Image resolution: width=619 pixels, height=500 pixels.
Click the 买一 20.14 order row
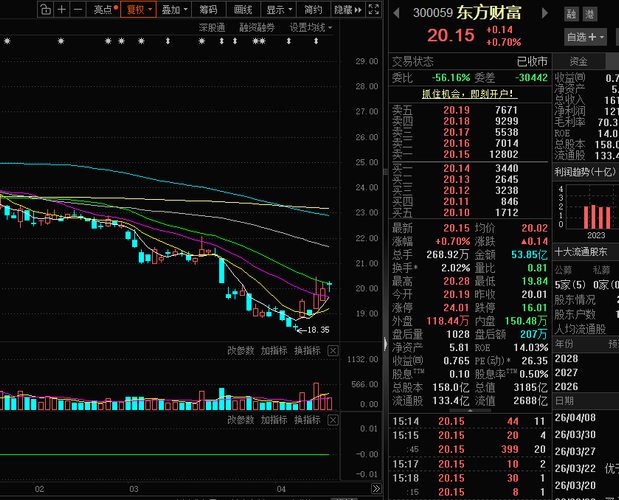coord(470,169)
